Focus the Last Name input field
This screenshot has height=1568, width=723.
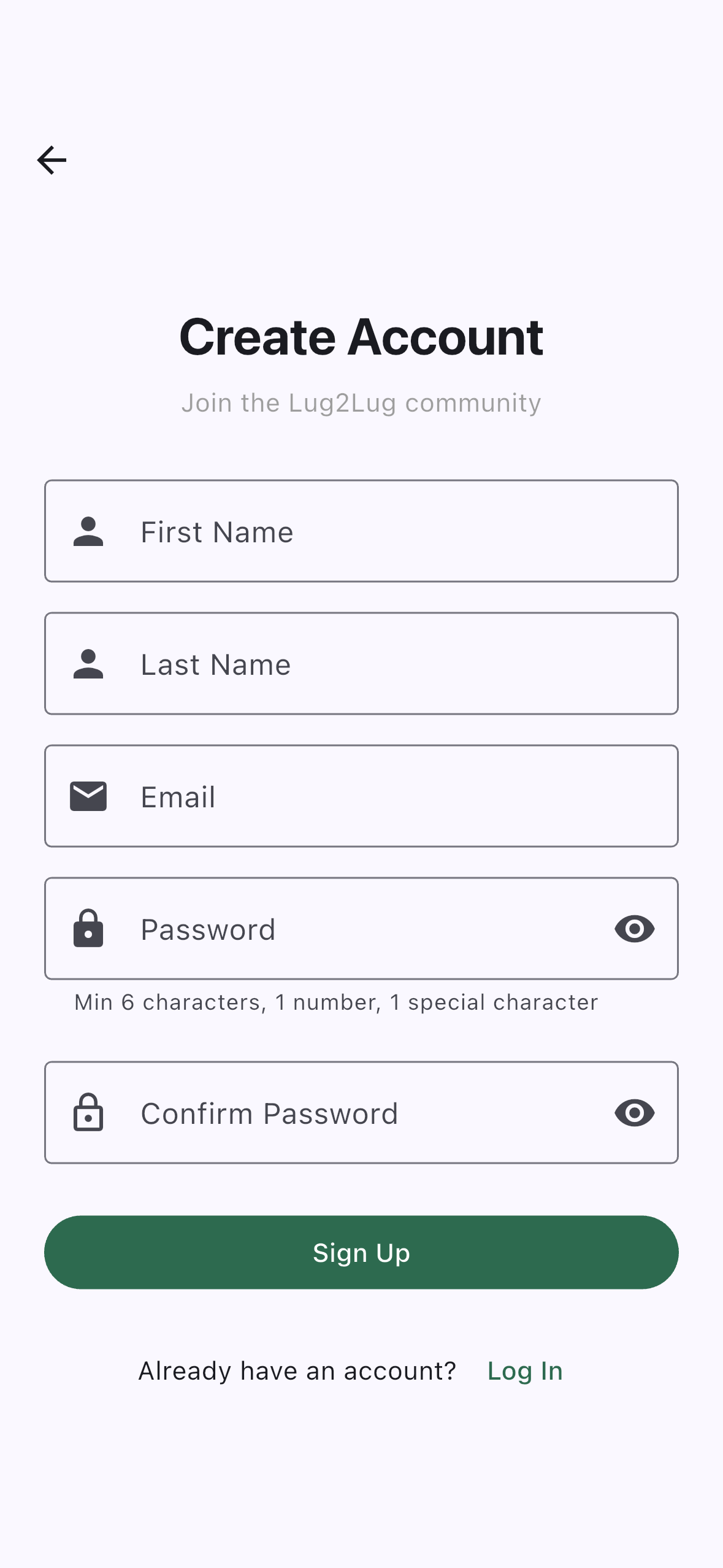[x=361, y=664]
